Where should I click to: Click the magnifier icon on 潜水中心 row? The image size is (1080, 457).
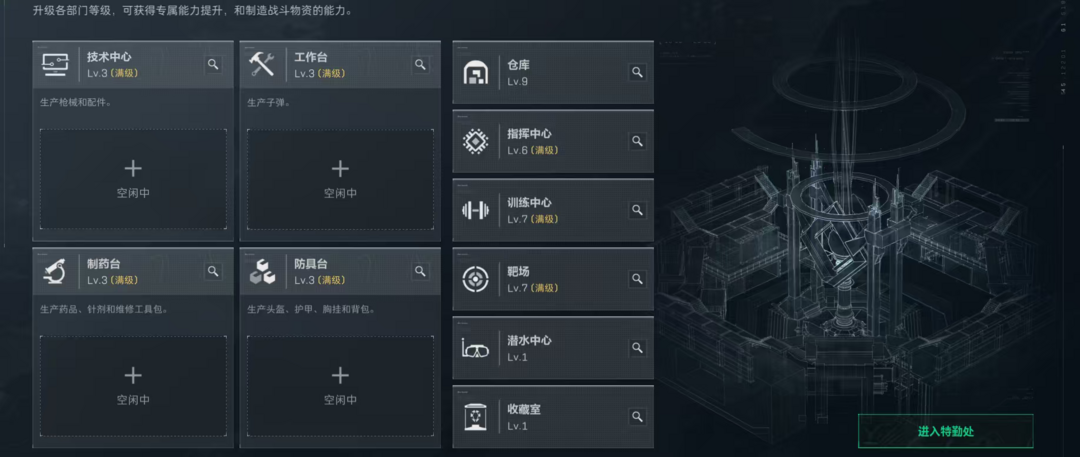point(637,348)
